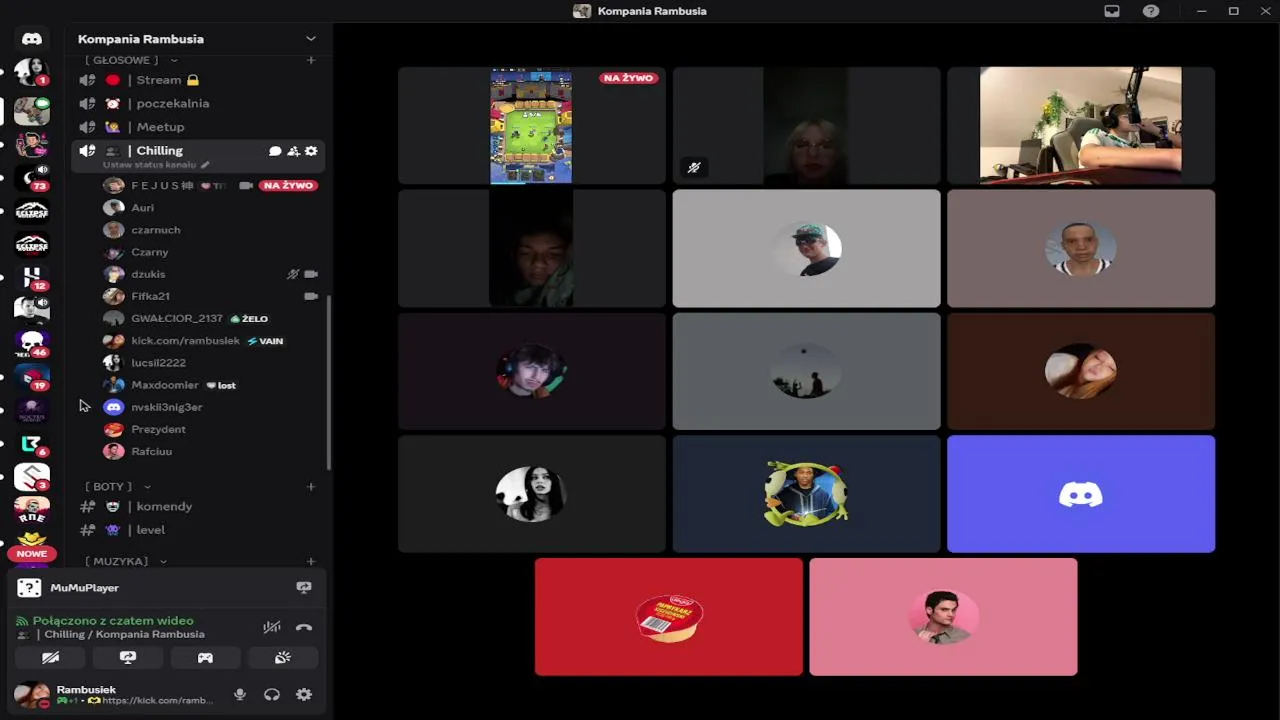Image resolution: width=1280 pixels, height=720 pixels.
Task: Open the live game stream tile
Action: [532, 126]
